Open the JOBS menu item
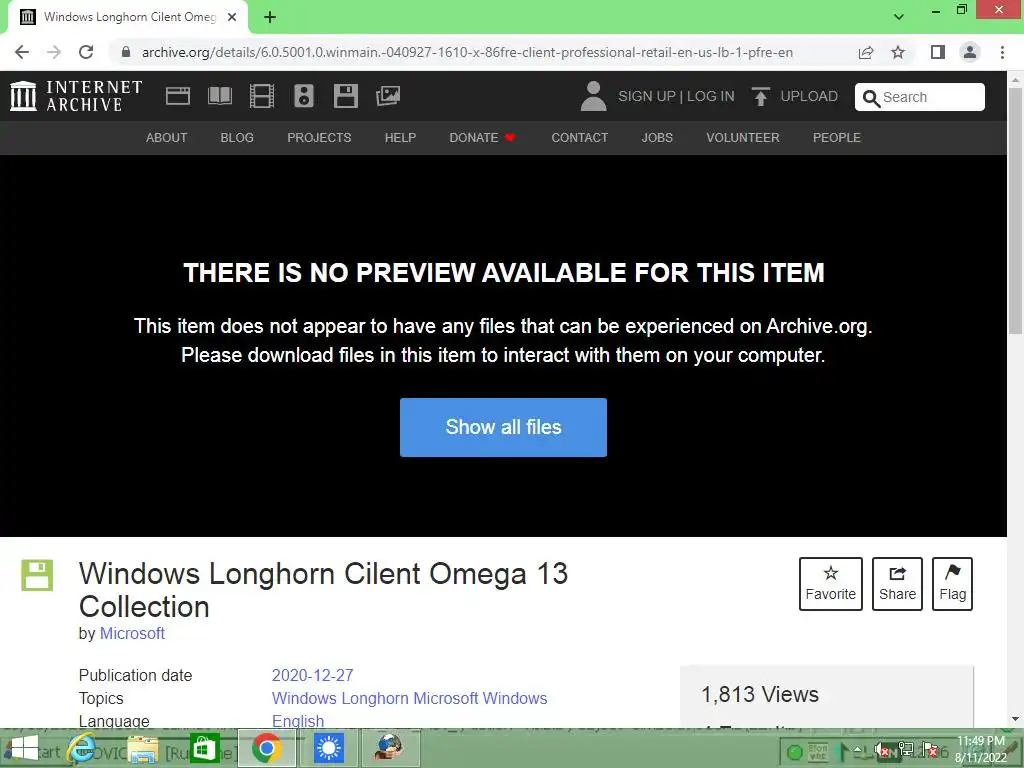 coord(657,138)
